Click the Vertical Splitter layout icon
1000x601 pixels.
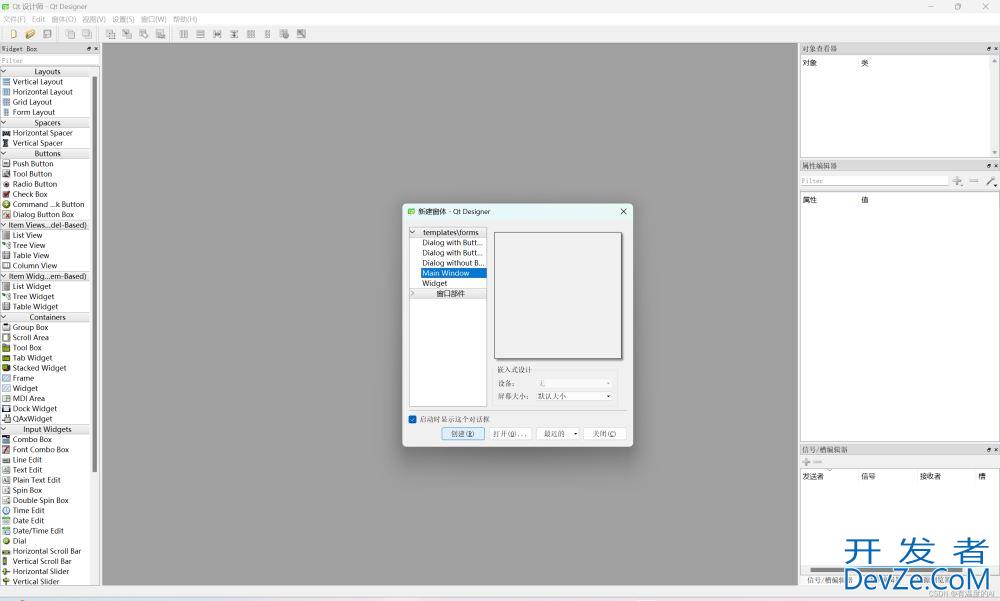(234, 34)
